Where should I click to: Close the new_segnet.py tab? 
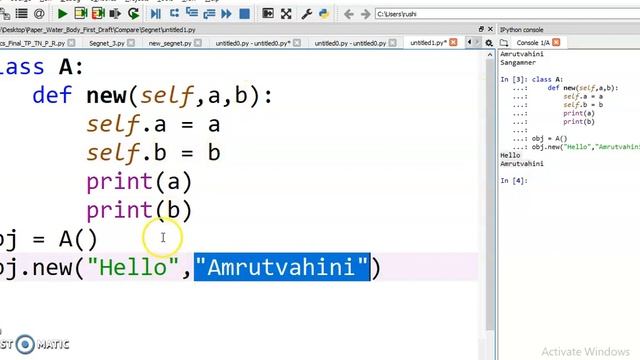pyautogui.click(x=198, y=42)
